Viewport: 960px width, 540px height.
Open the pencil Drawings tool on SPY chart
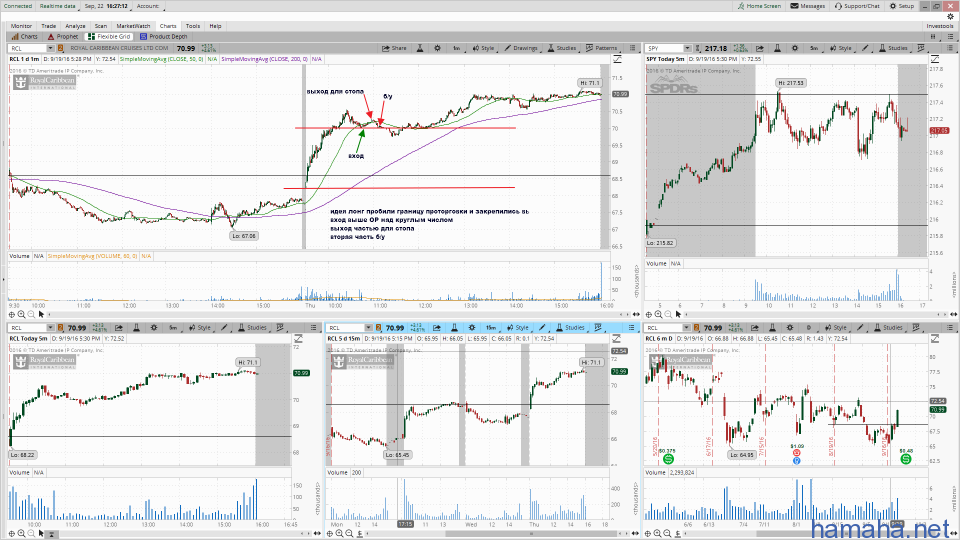pos(865,48)
